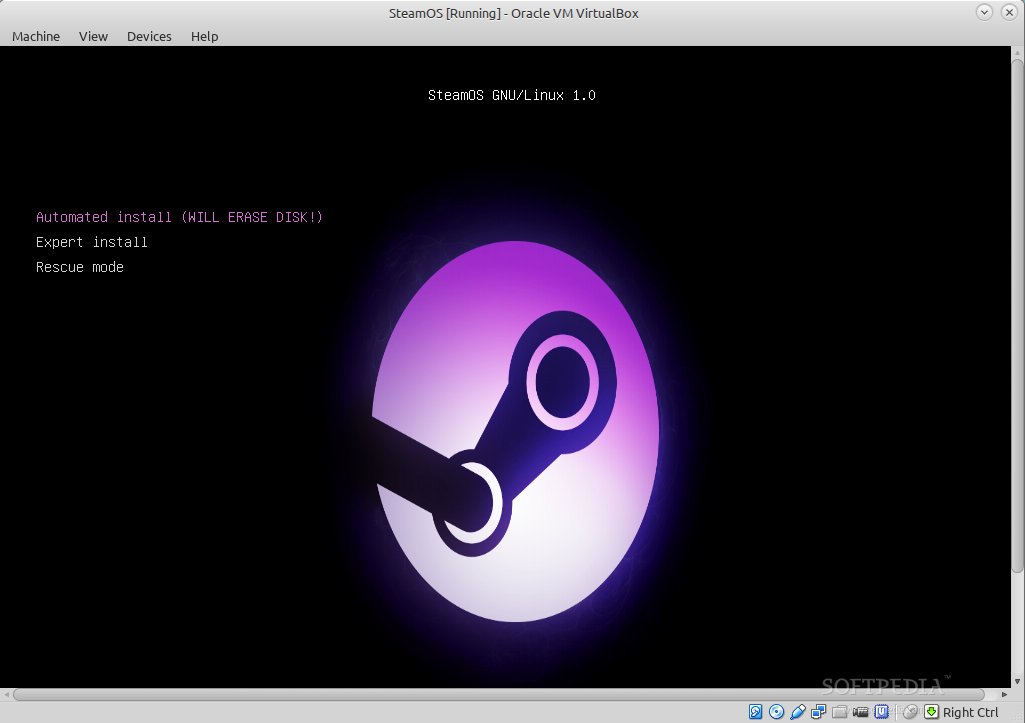1025x723 pixels.
Task: Click the vertical scrollbar down arrow
Action: pos(1017,680)
